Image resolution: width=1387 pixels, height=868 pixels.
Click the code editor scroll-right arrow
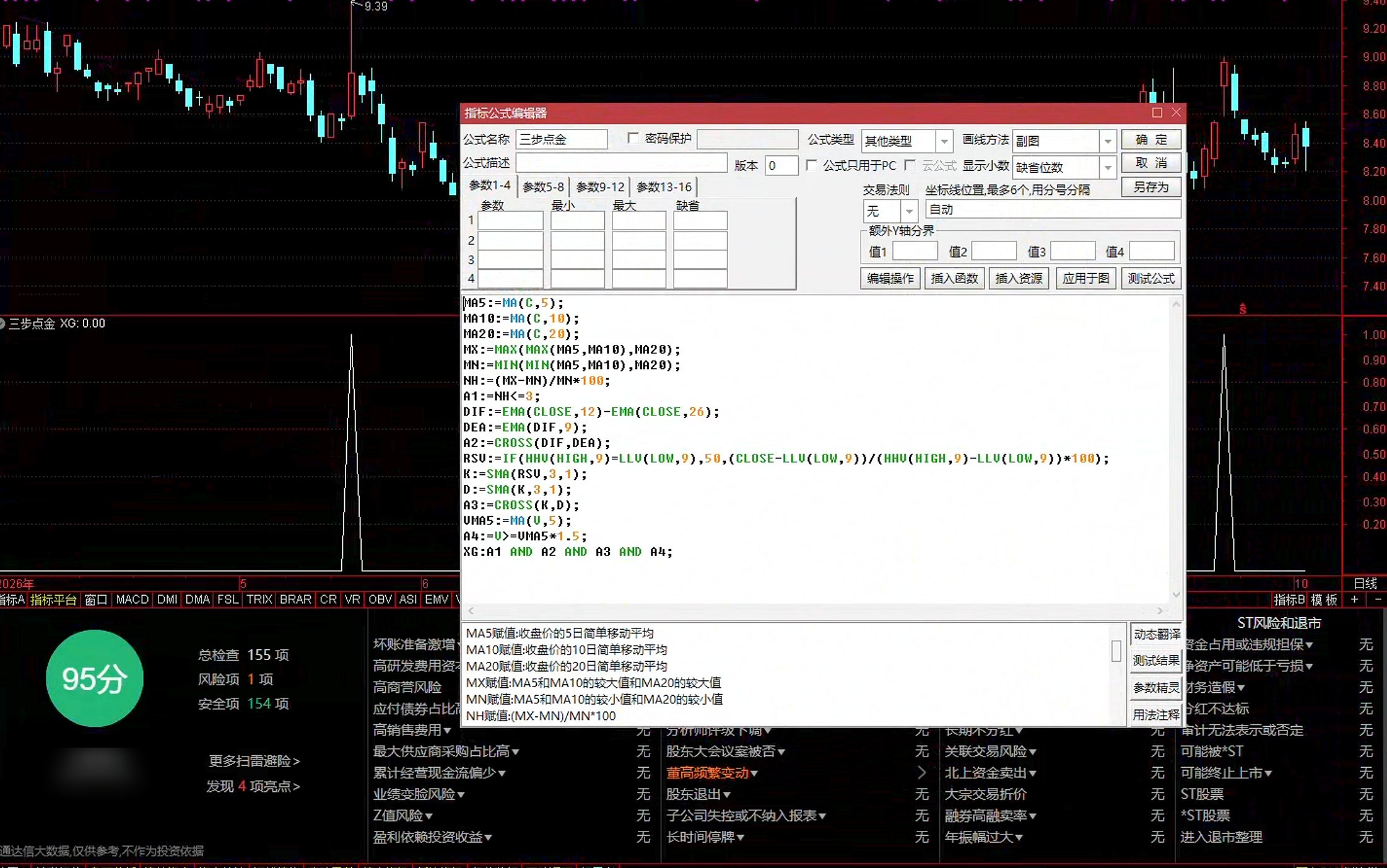(x=1160, y=611)
